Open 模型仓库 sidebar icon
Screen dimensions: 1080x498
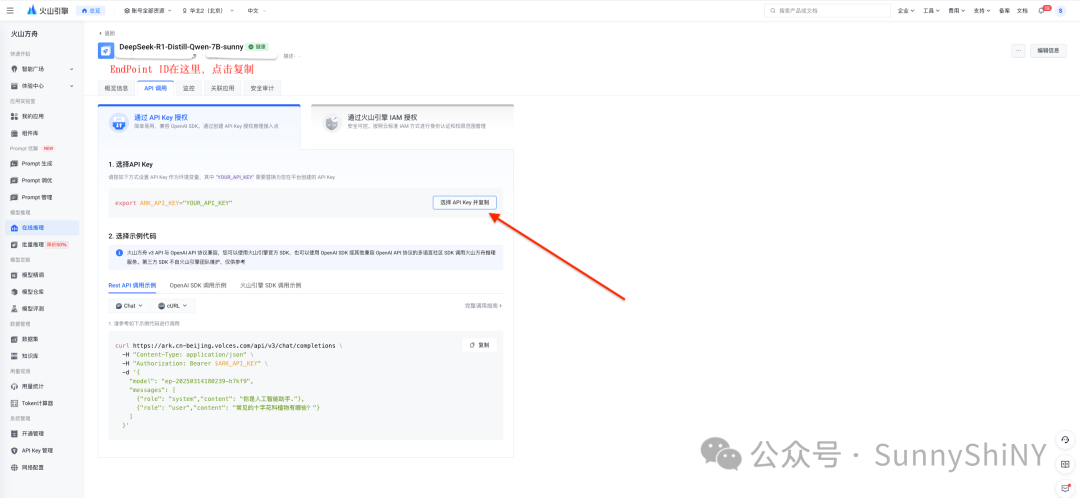14,292
